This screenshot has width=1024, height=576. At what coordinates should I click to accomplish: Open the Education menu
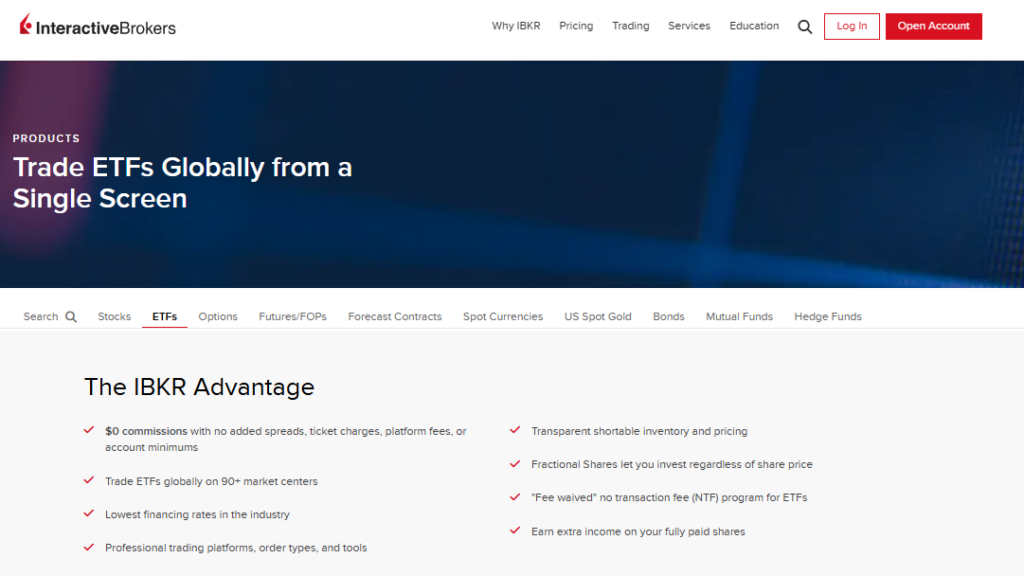pyautogui.click(x=754, y=26)
